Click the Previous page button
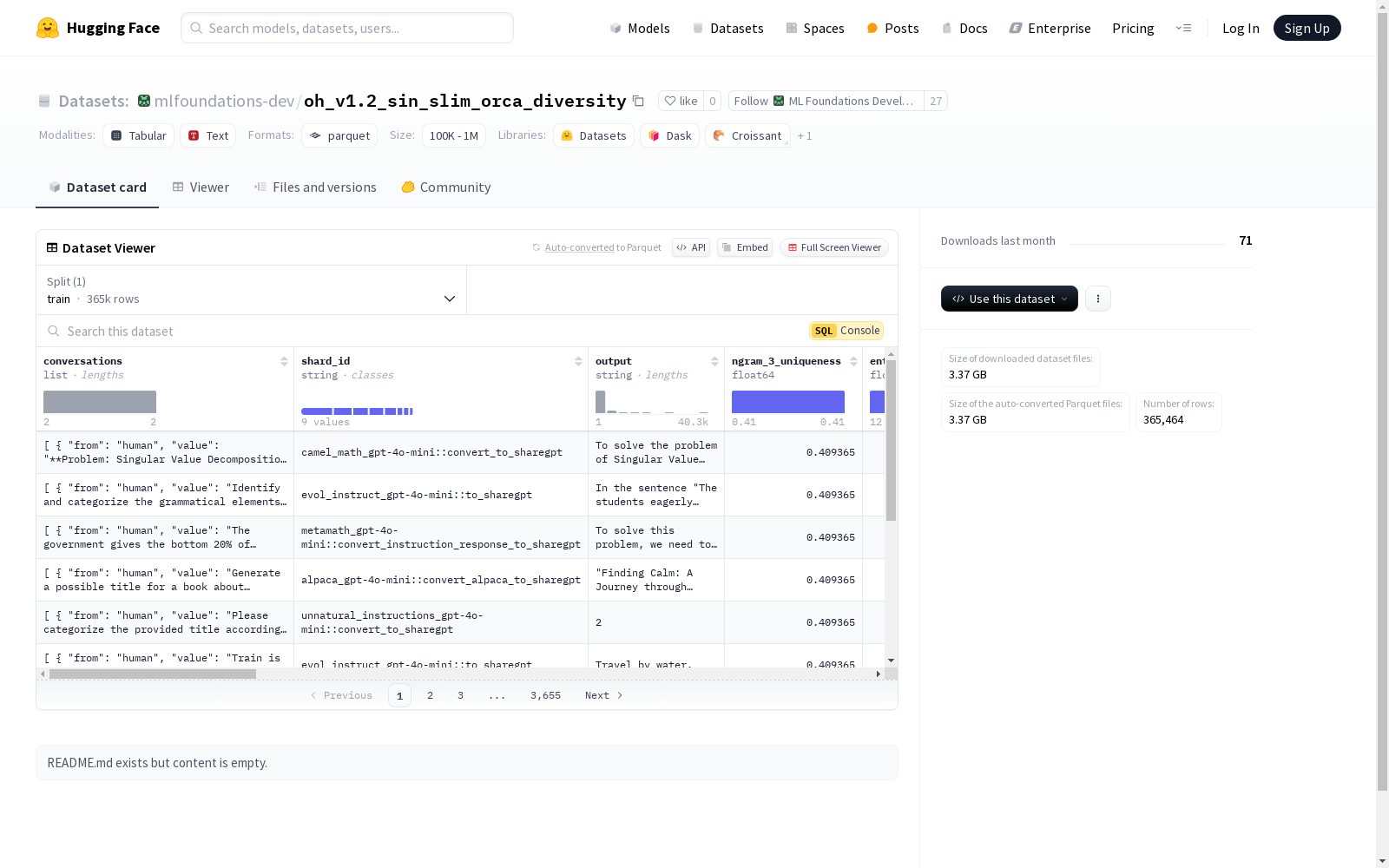 tap(341, 695)
